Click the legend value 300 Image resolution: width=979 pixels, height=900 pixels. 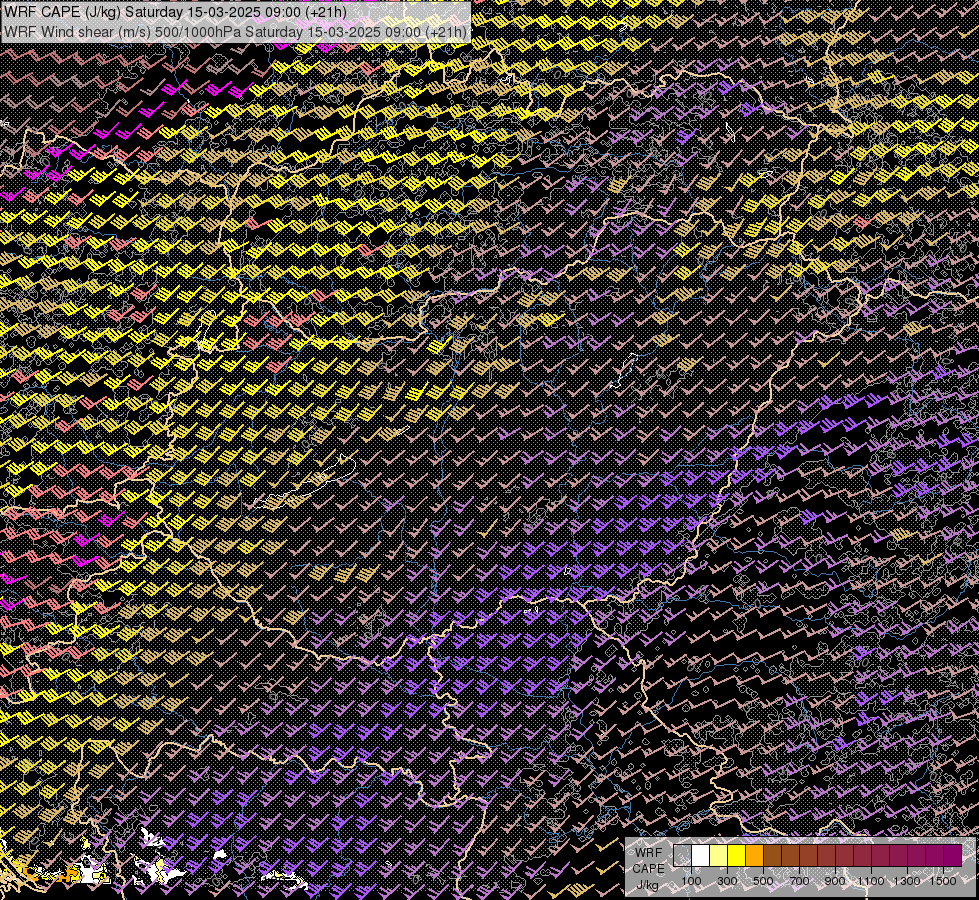pyautogui.click(x=727, y=881)
